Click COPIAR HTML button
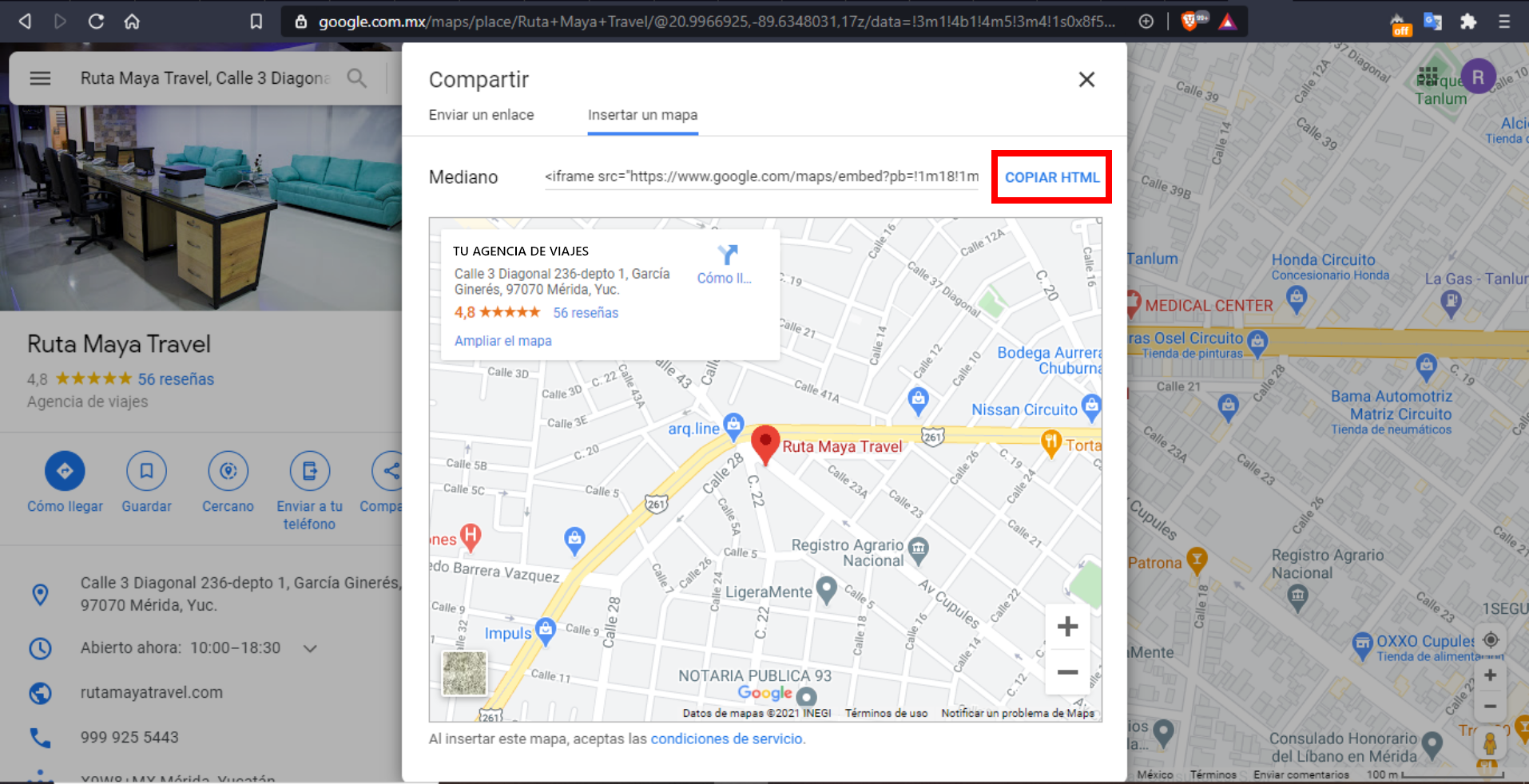Screen dimensions: 1529x784 coord(1051,177)
